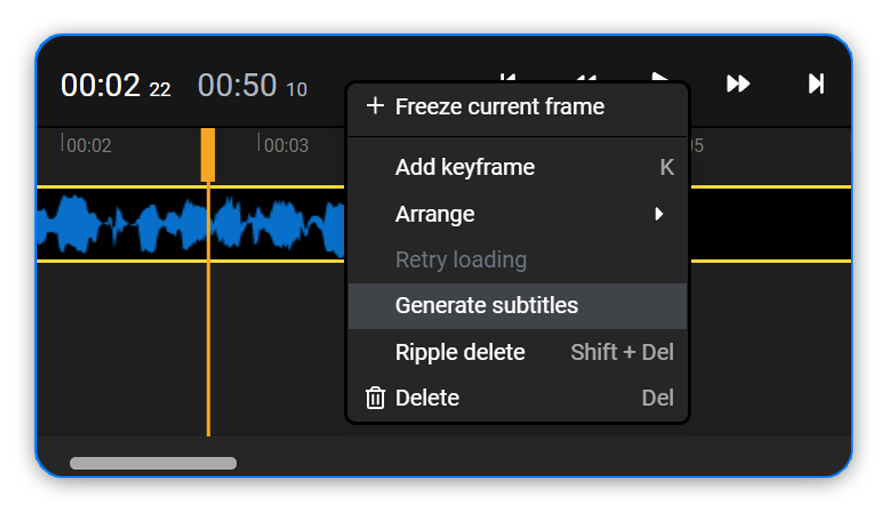Click the horizontal timeline scrollbar thumb
Screen dimensions: 886x510
pos(153,463)
